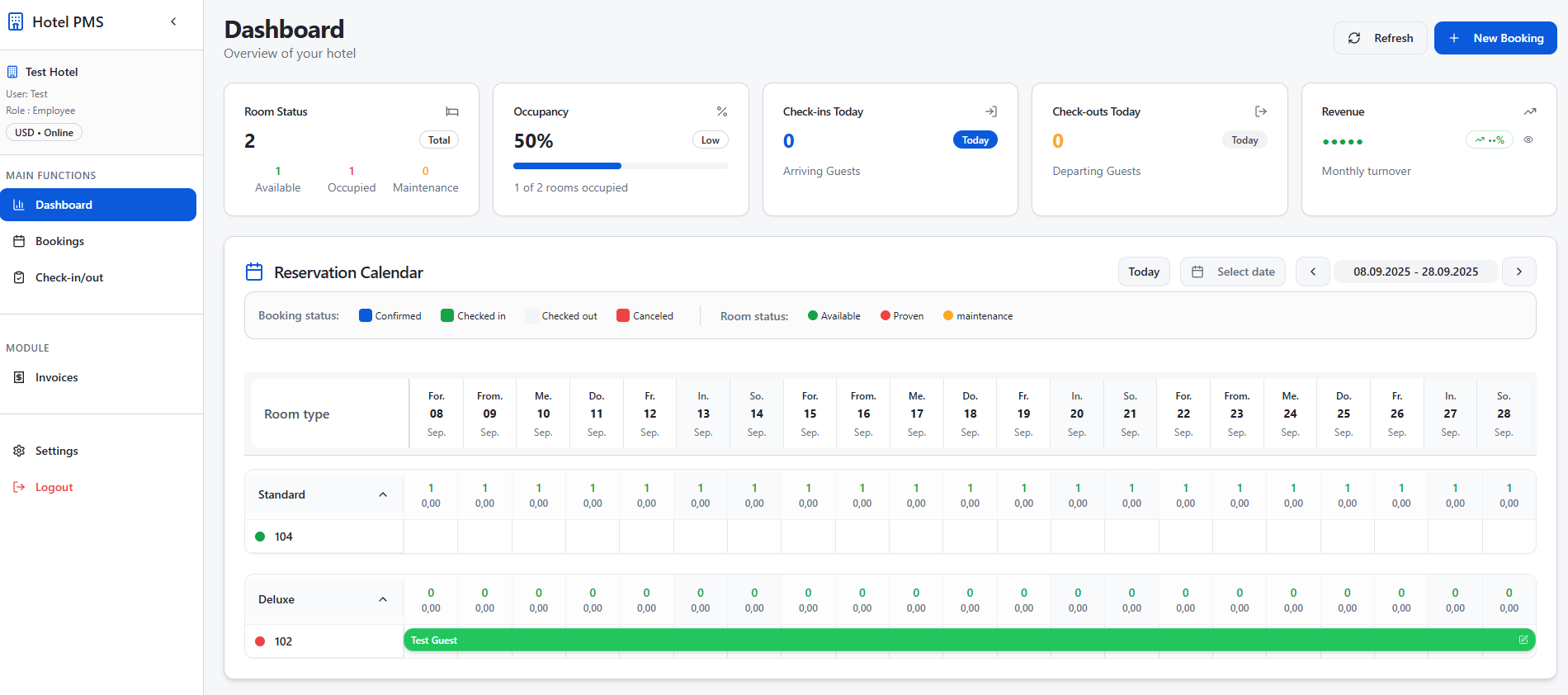Collapse the sidebar using the chevron
This screenshot has height=695, width=1568.
click(x=173, y=21)
